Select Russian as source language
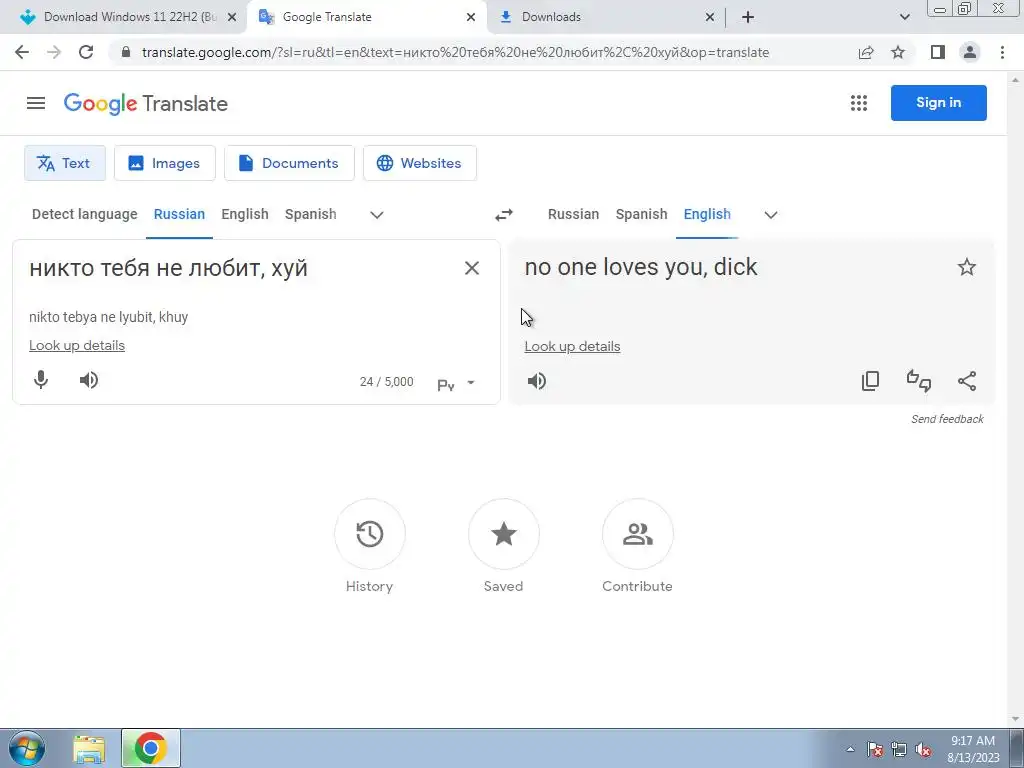Screen dimensions: 1024x768 180,214
